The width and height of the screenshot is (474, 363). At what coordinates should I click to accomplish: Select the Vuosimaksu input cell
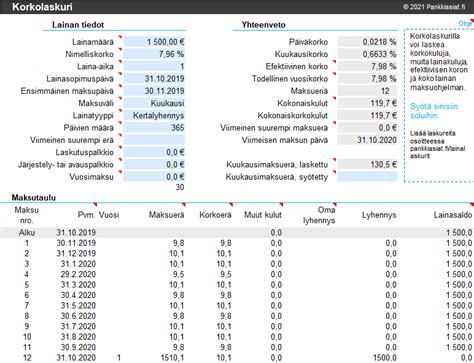[154, 177]
